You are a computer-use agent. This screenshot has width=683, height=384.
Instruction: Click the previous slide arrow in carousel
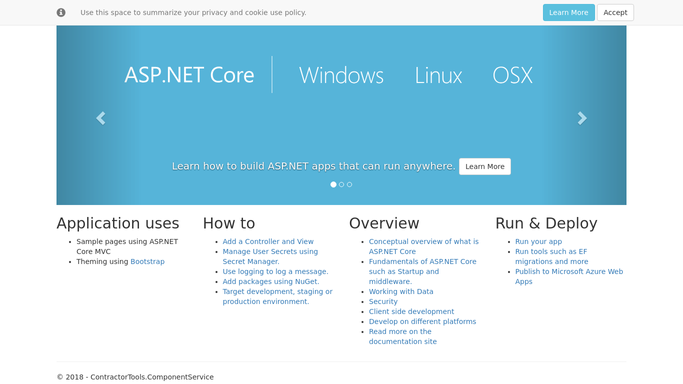click(101, 118)
